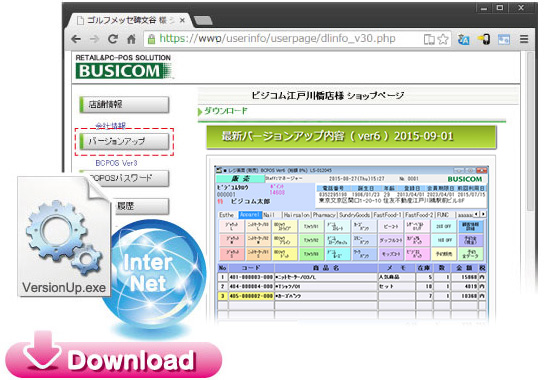
Task: Open a new browser tab
Action: [203, 21]
